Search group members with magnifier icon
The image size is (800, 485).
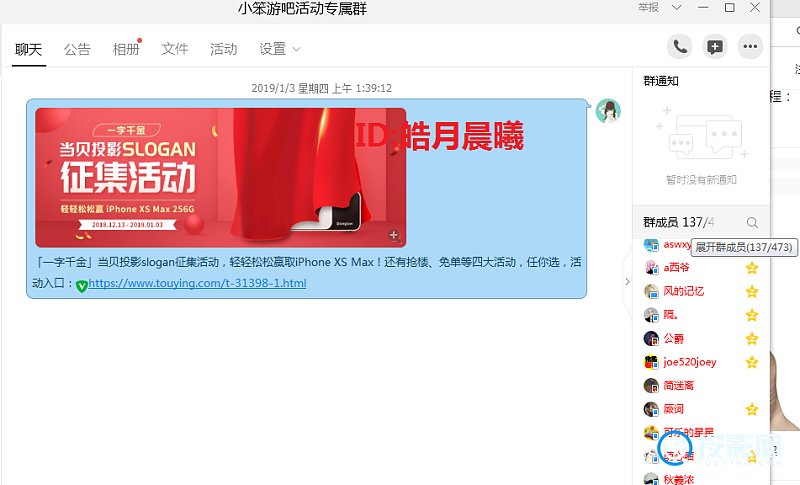752,222
